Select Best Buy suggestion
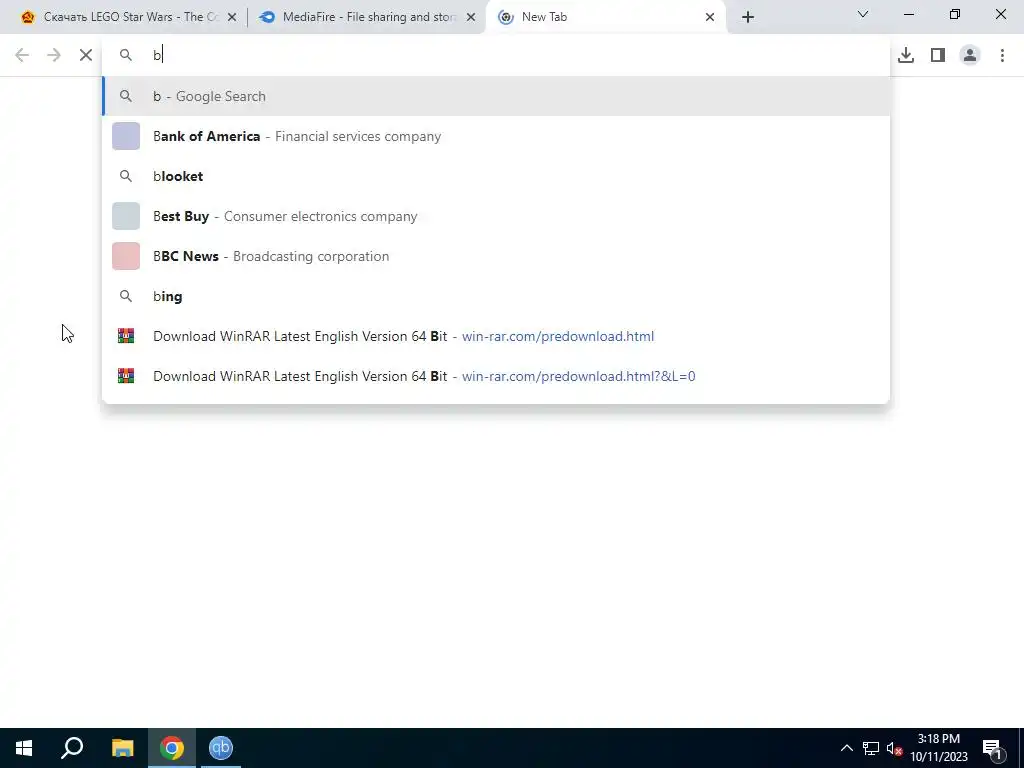The image size is (1024, 768). pos(496,216)
